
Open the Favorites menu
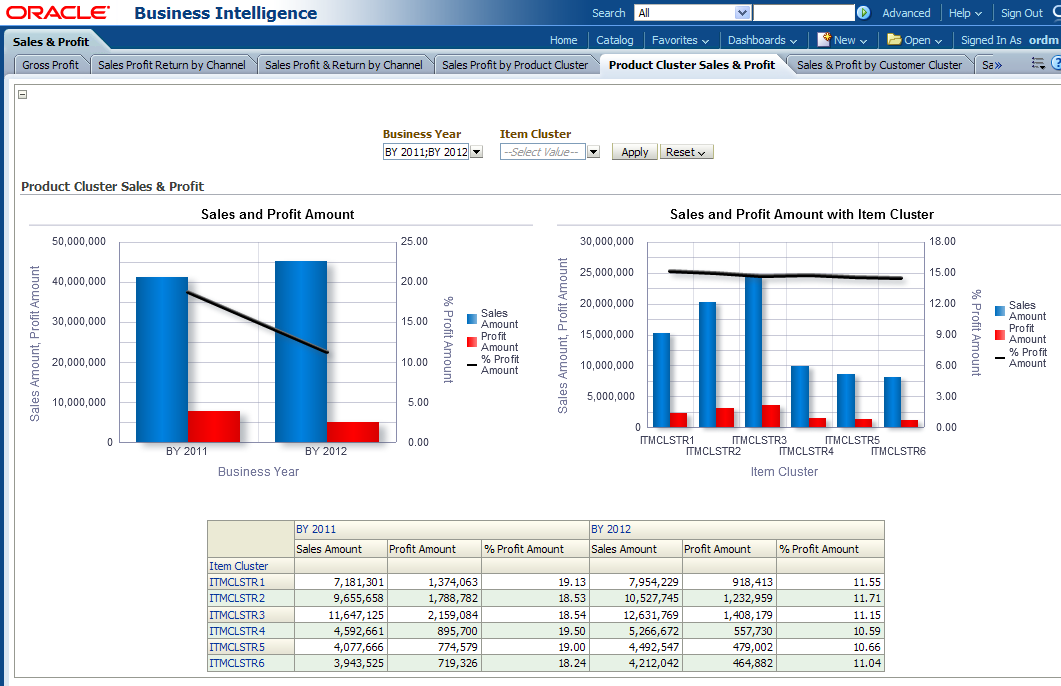coord(680,40)
